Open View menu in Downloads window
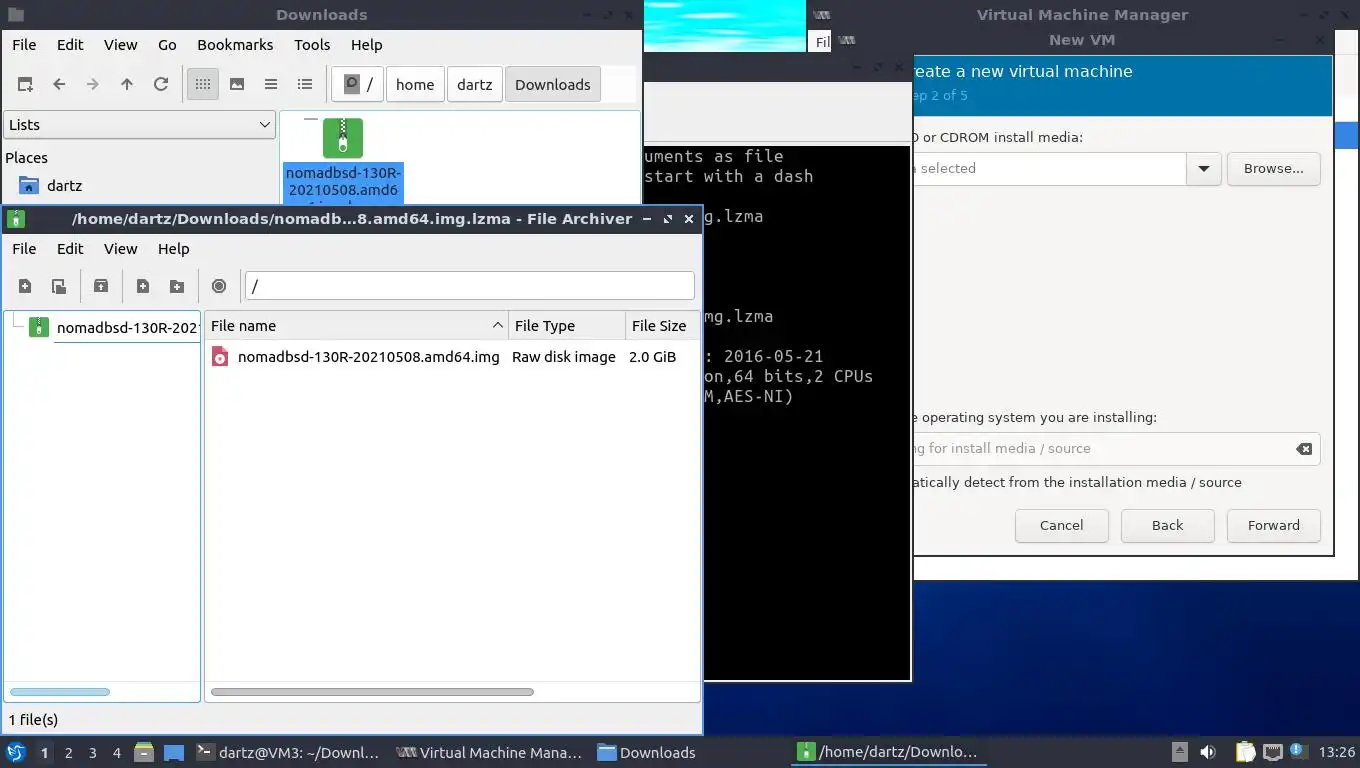The width and height of the screenshot is (1360, 768). (x=120, y=45)
